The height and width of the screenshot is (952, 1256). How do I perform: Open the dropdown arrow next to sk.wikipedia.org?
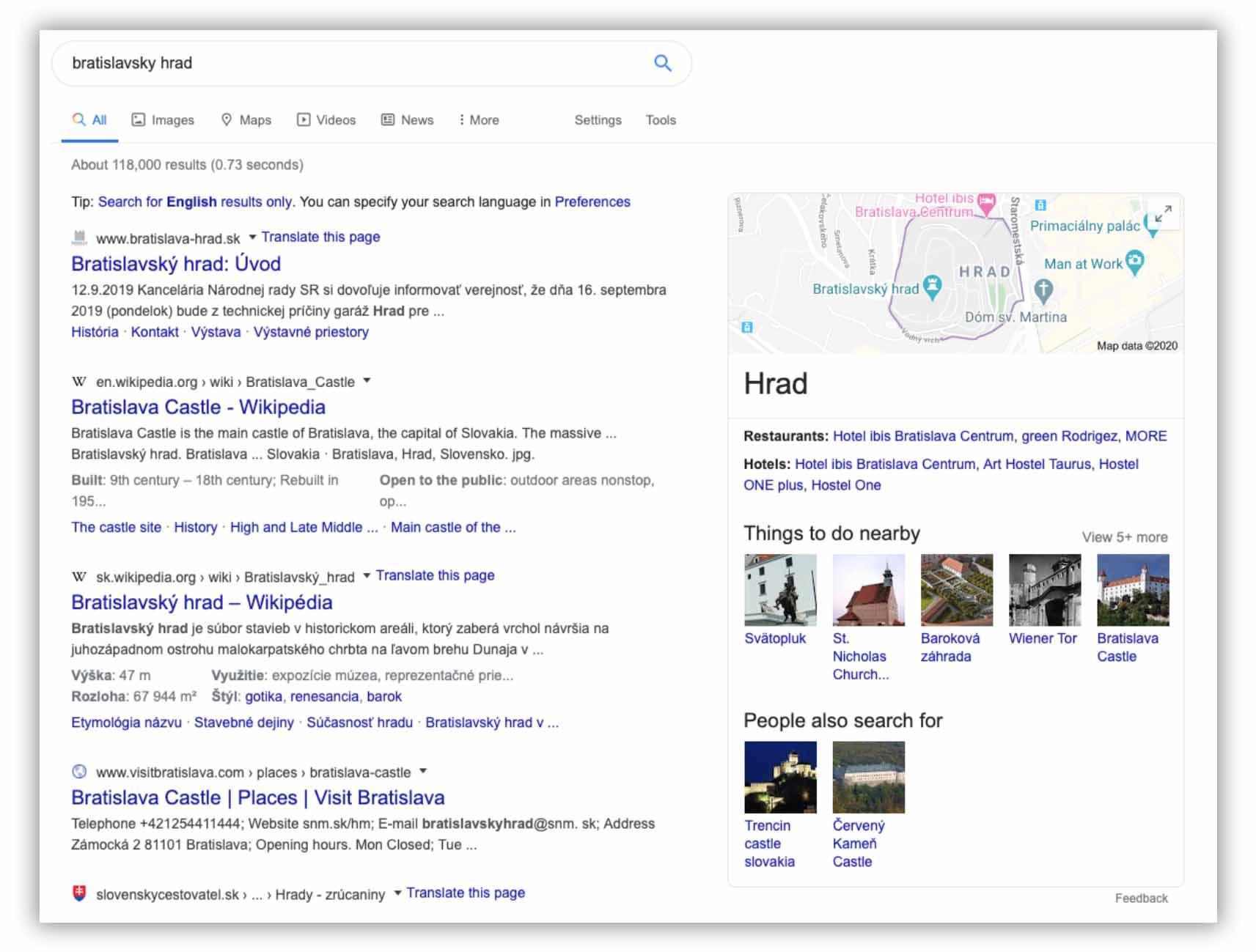[x=367, y=575]
